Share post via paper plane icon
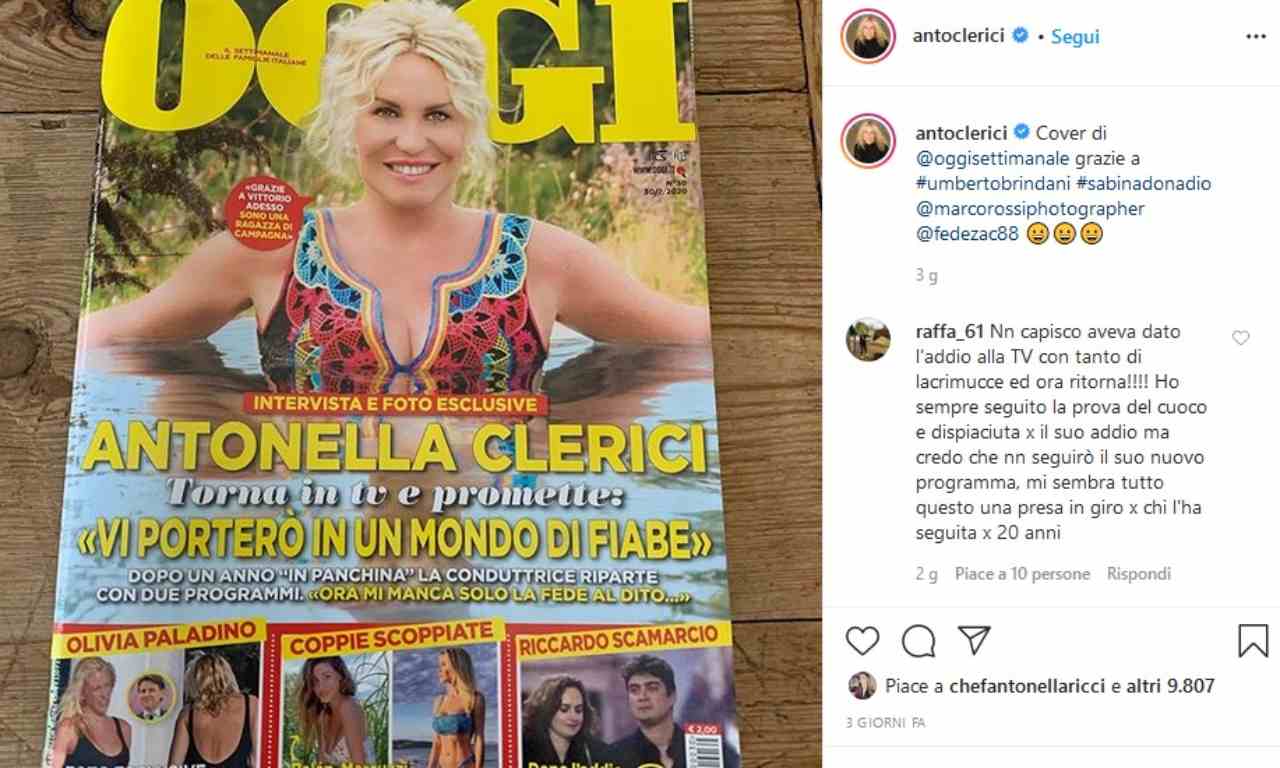Viewport: 1280px width, 768px height. pyautogui.click(x=974, y=641)
